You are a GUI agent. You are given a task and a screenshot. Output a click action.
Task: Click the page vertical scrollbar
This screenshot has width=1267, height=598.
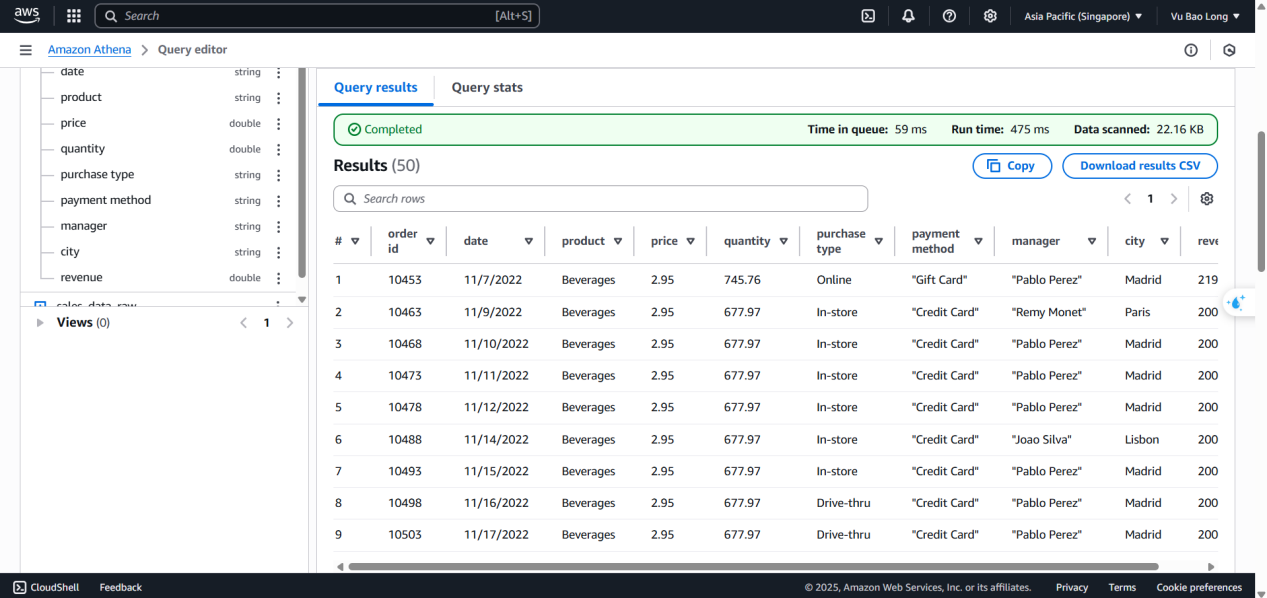(1261, 200)
